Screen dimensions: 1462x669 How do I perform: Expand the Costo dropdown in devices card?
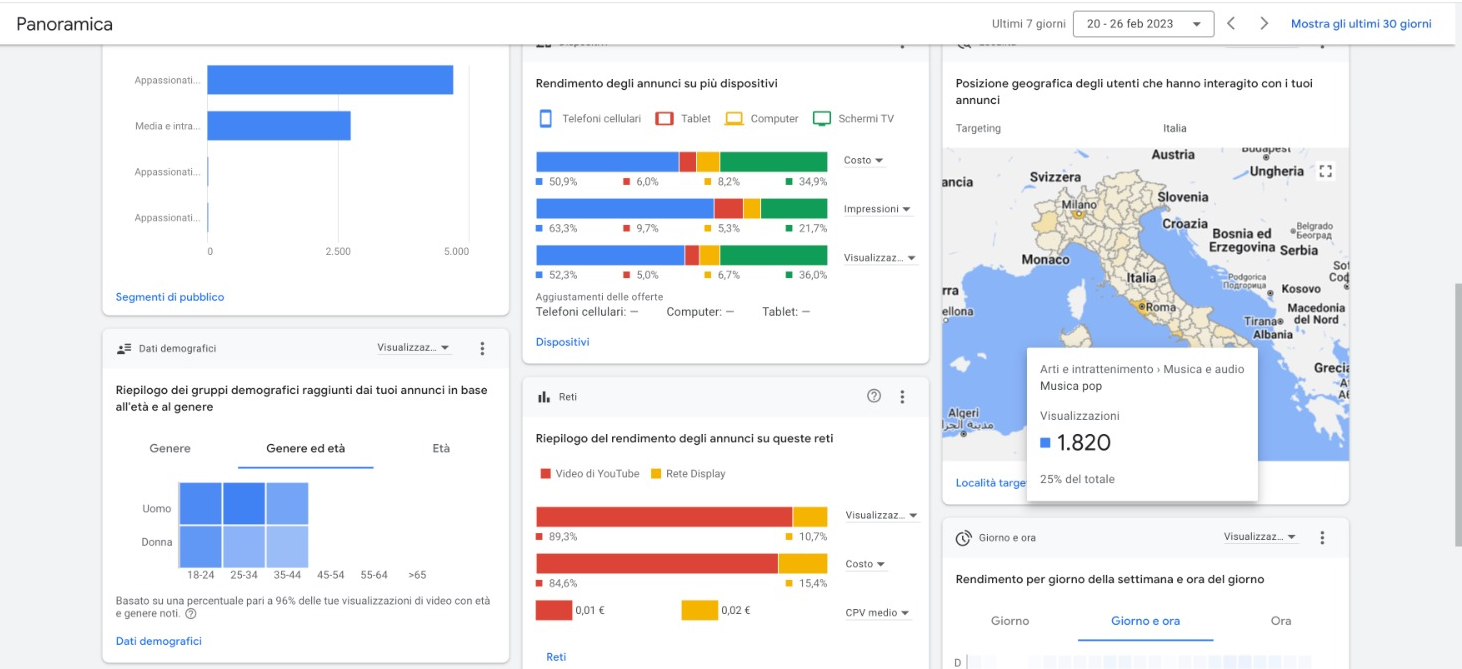tap(864, 161)
